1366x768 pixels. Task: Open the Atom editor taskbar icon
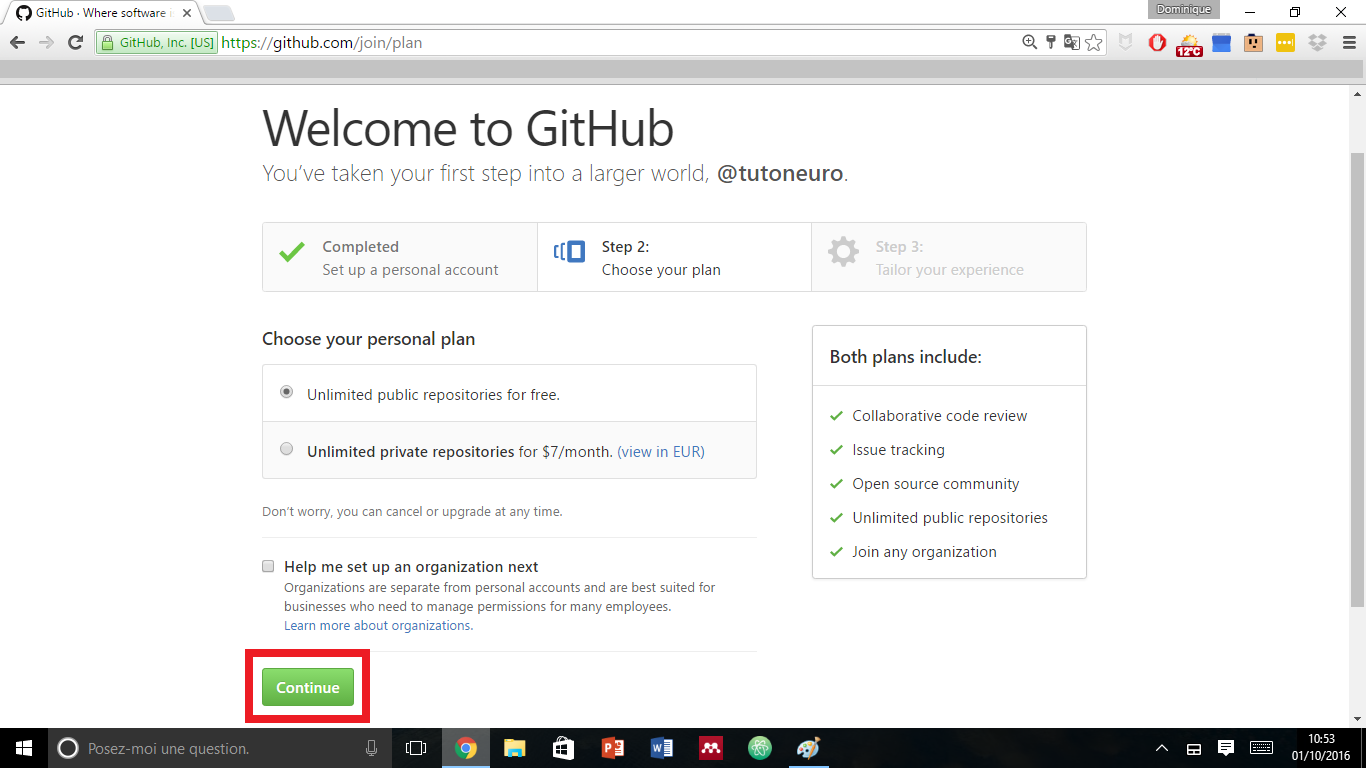pos(760,748)
